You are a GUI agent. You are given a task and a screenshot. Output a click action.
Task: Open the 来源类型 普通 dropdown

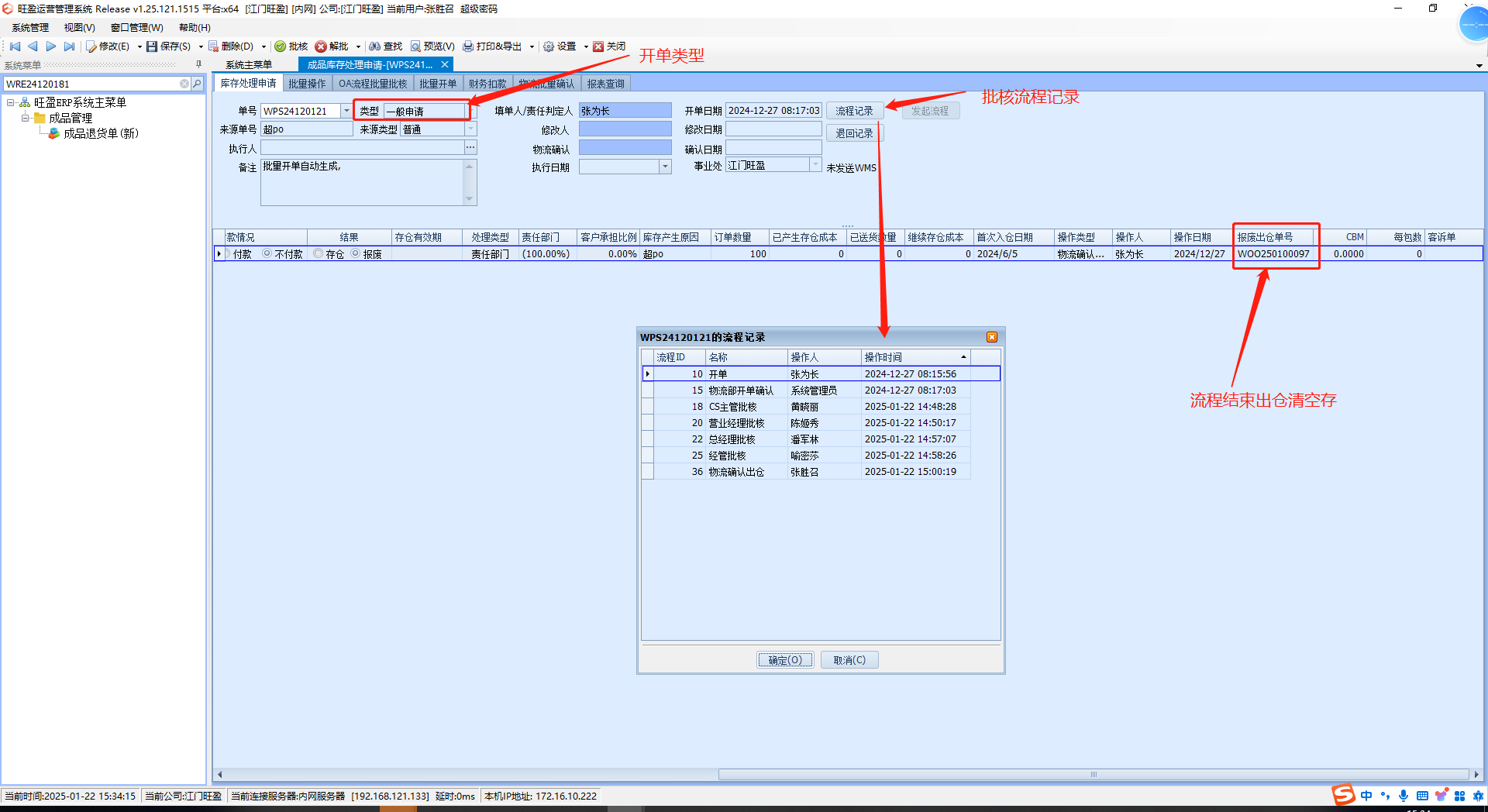pyautogui.click(x=470, y=129)
